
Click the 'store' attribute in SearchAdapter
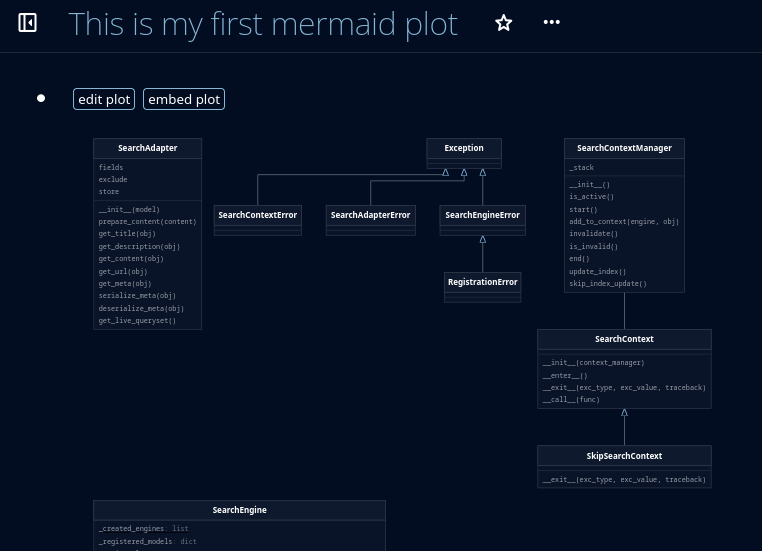tap(109, 191)
